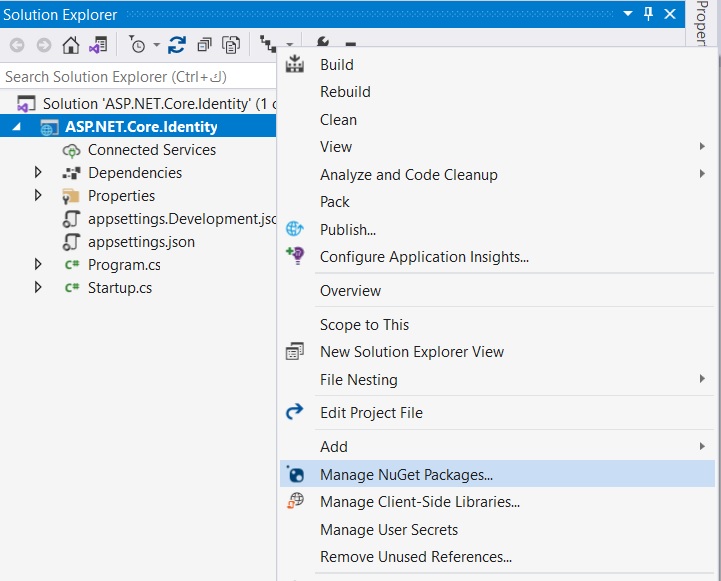Click the View Class Diagram hierarchy icon

click(268, 44)
